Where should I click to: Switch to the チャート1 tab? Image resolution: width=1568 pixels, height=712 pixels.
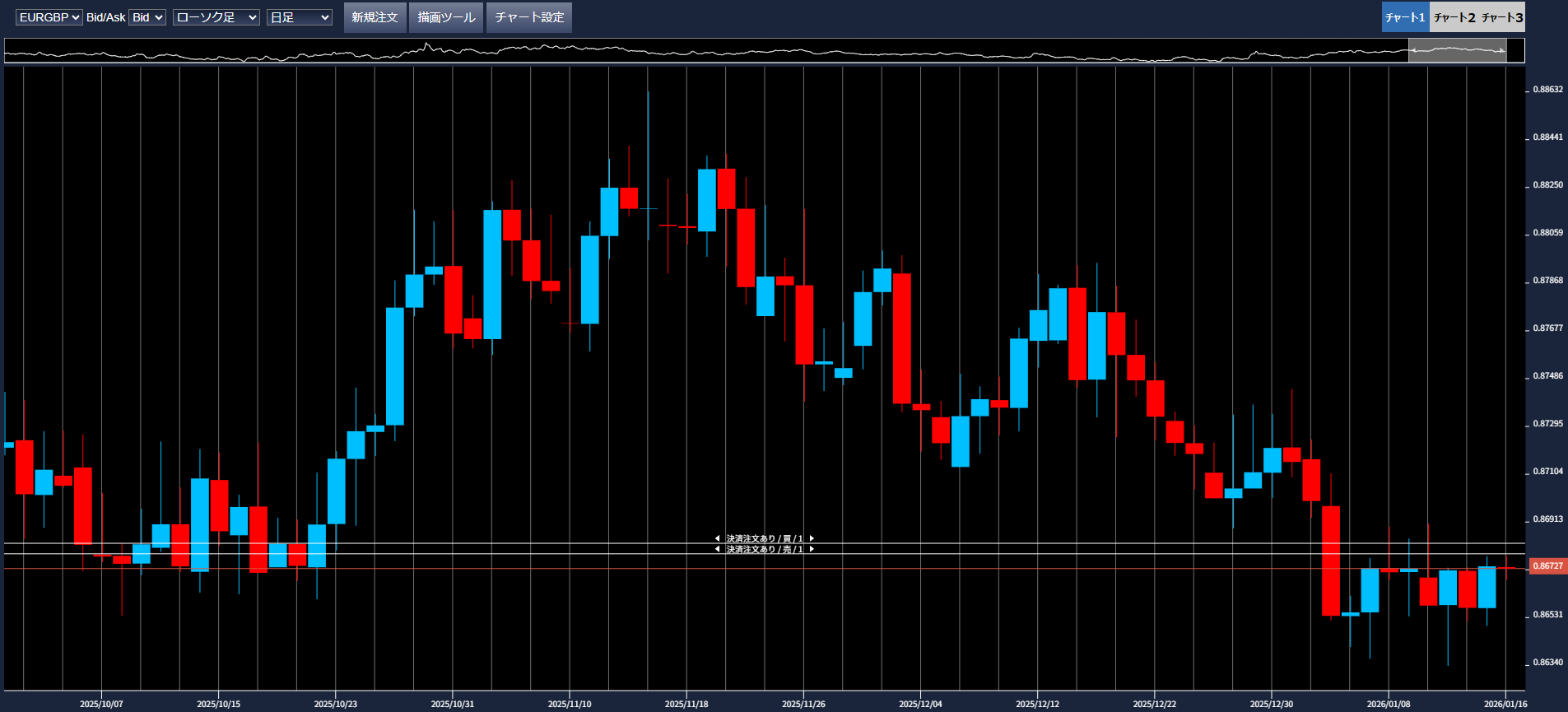(x=1405, y=17)
